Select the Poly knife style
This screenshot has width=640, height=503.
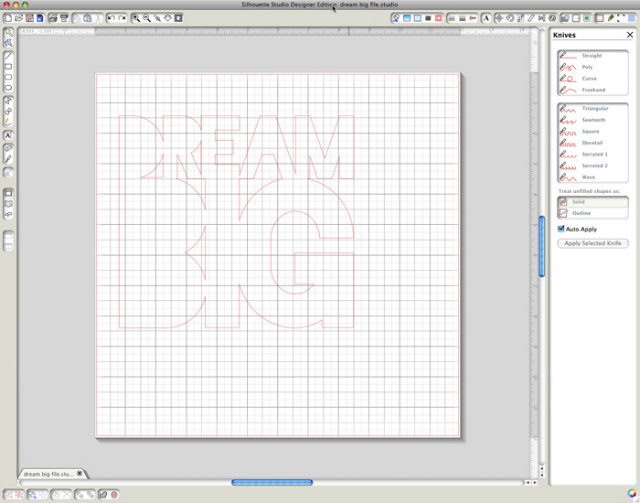(593, 67)
